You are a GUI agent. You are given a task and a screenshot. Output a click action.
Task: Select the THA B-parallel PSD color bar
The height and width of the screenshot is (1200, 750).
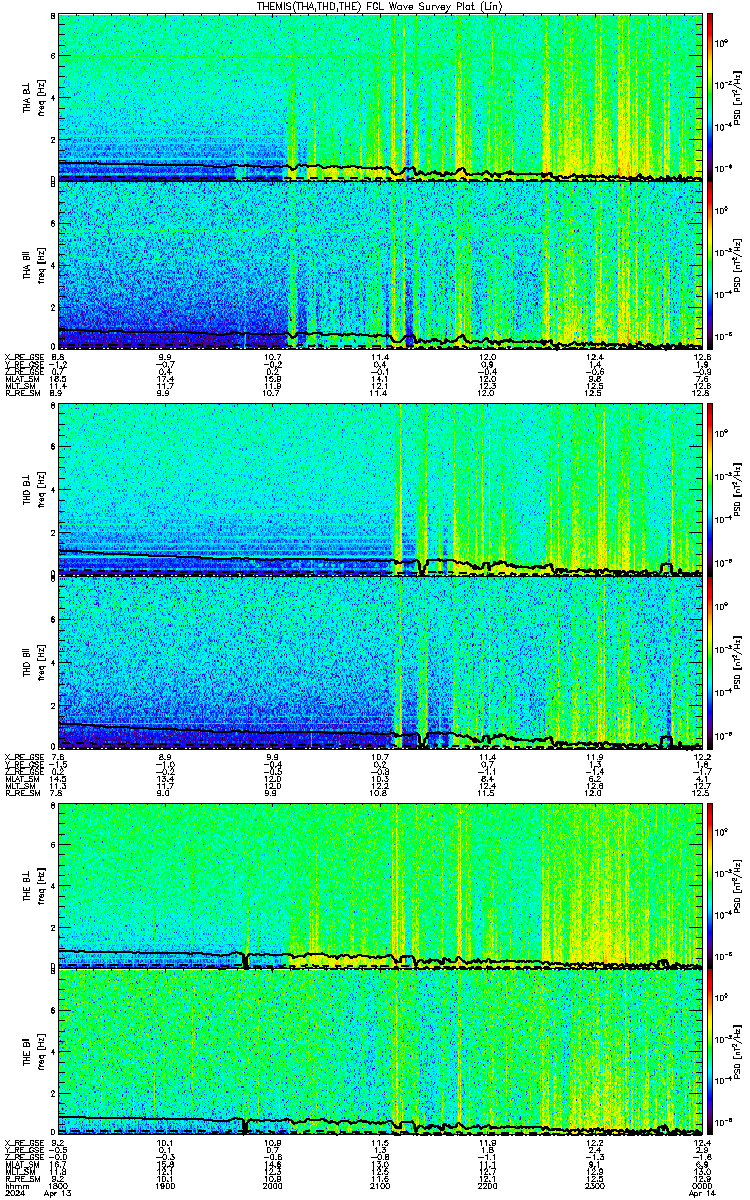pyautogui.click(x=710, y=264)
